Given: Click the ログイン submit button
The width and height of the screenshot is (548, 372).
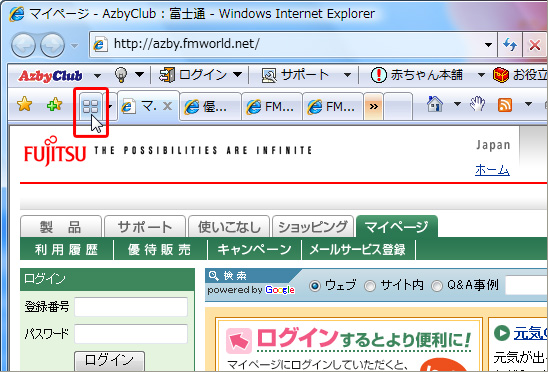Looking at the screenshot, I should pos(109,360).
